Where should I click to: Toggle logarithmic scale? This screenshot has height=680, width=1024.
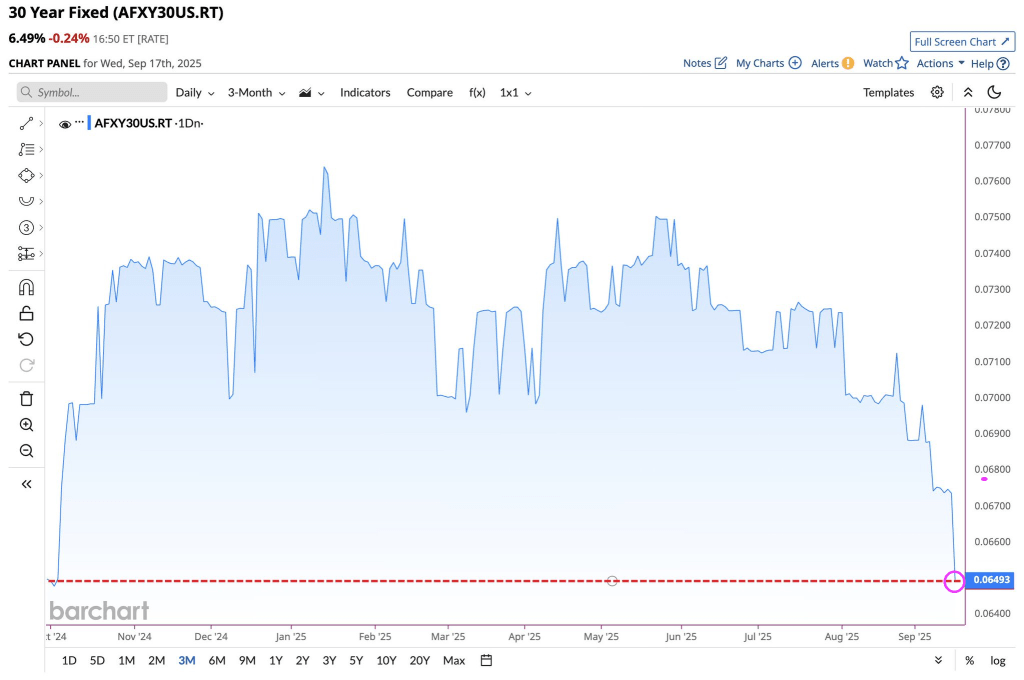tap(997, 660)
